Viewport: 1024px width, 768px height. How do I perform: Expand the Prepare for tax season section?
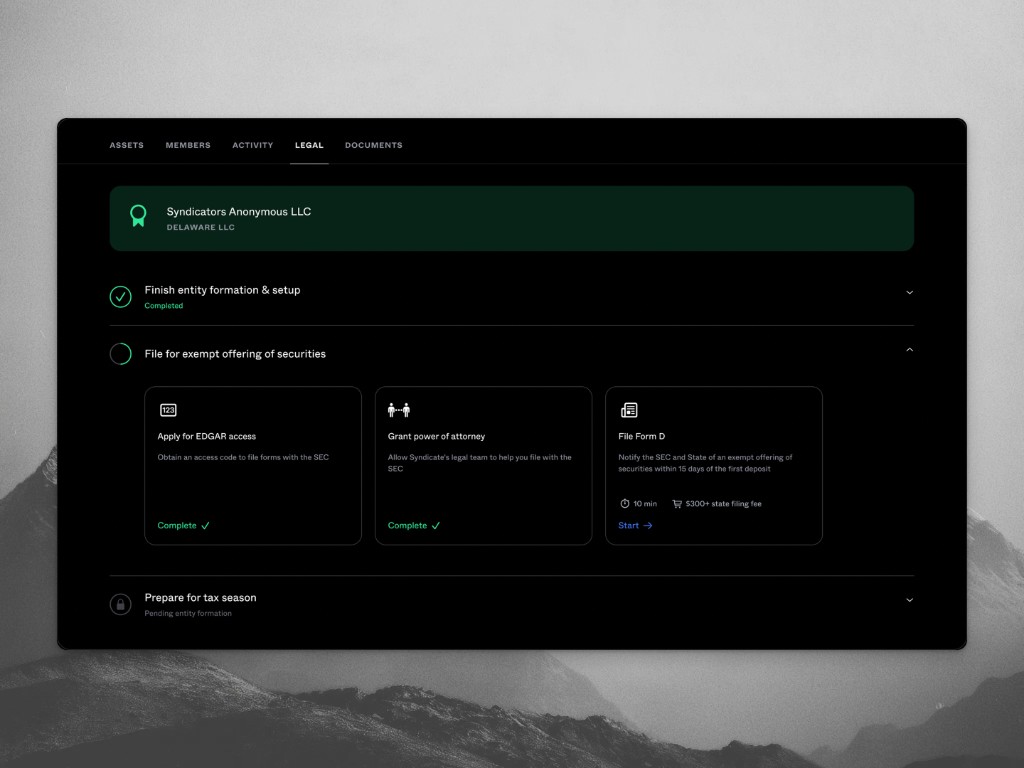pyautogui.click(x=909, y=600)
